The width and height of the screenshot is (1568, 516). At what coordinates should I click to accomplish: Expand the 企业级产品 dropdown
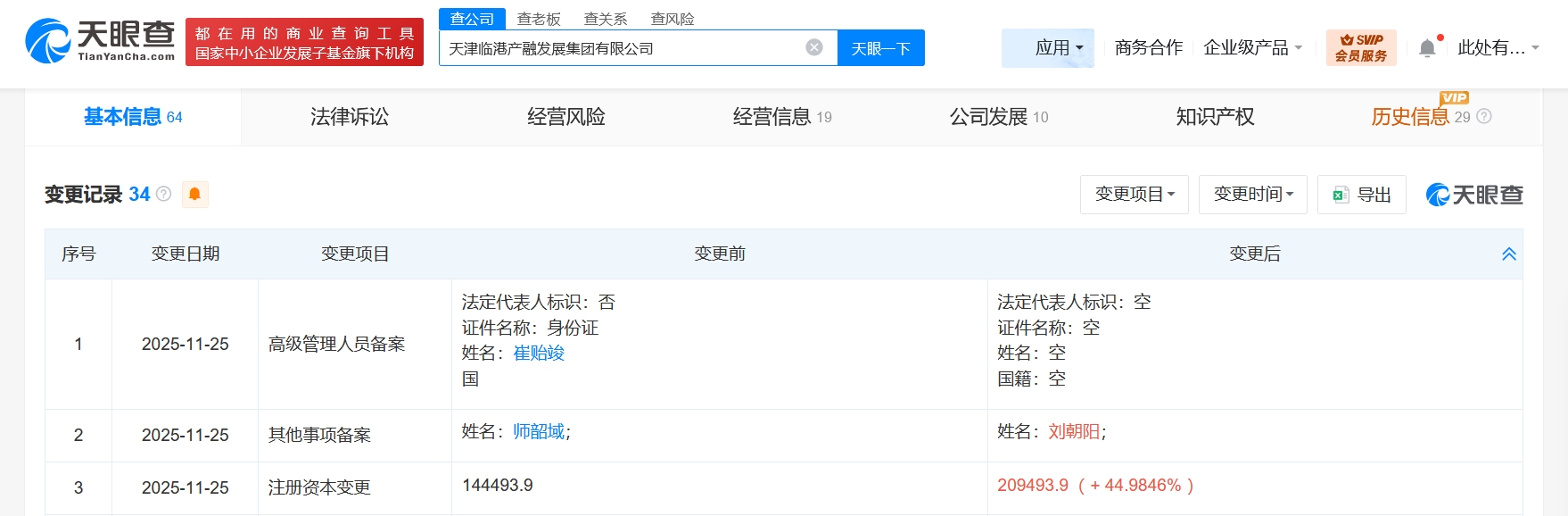pyautogui.click(x=1252, y=48)
